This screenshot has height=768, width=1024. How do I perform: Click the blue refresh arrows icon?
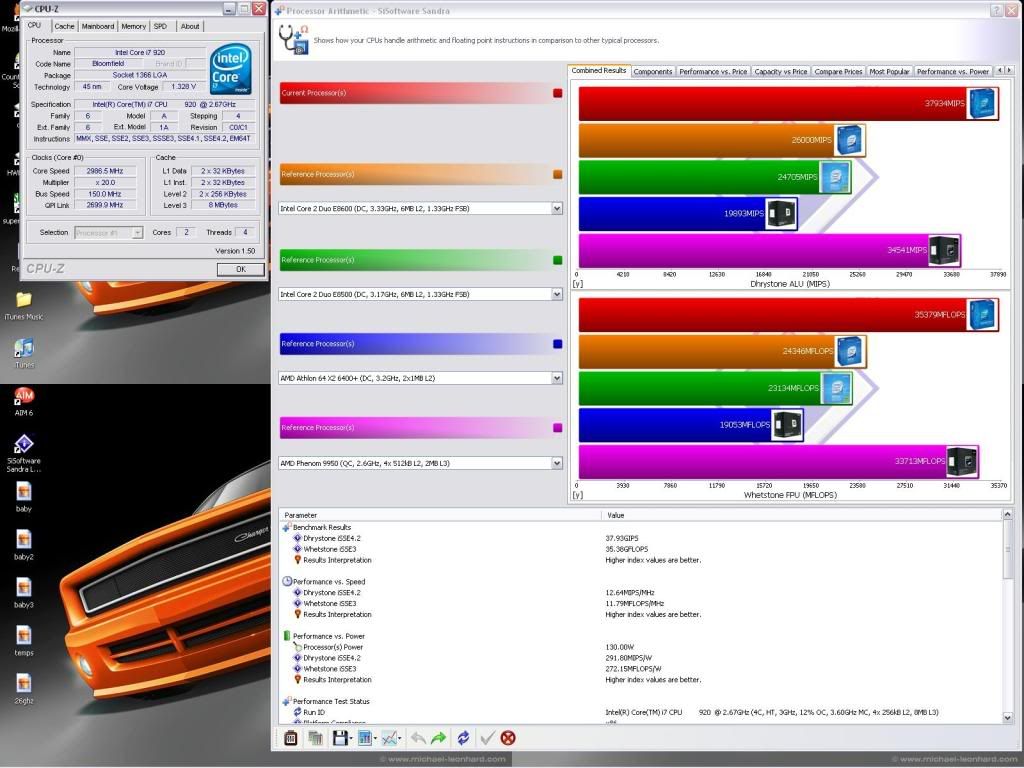(463, 738)
